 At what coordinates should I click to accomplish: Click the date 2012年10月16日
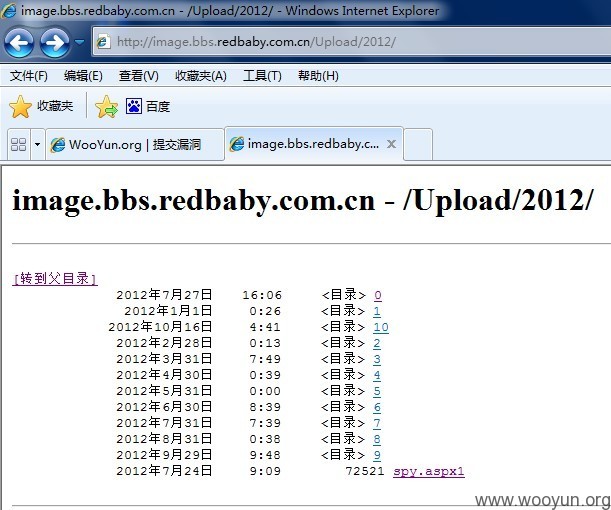point(160,327)
